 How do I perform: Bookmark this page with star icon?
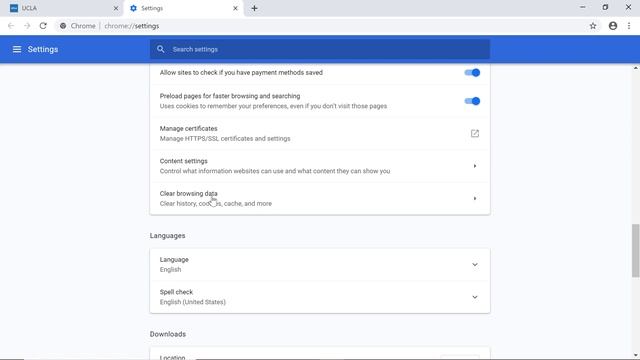click(x=593, y=26)
